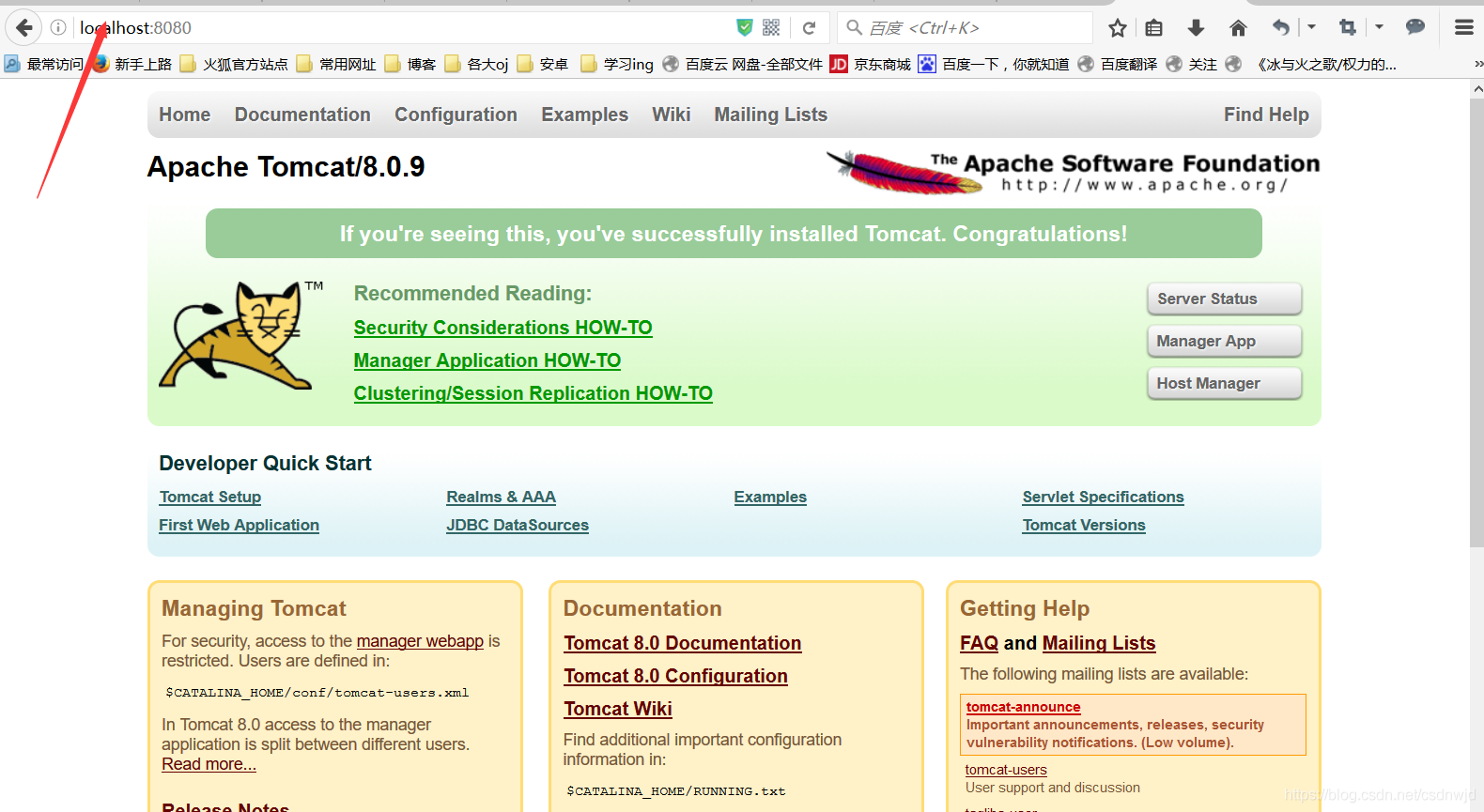The height and width of the screenshot is (812, 1484).
Task: Click the Server Status button
Action: point(1224,299)
